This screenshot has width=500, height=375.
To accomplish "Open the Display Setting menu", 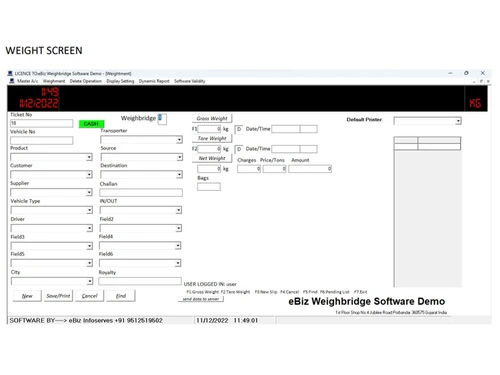I will pyautogui.click(x=120, y=81).
